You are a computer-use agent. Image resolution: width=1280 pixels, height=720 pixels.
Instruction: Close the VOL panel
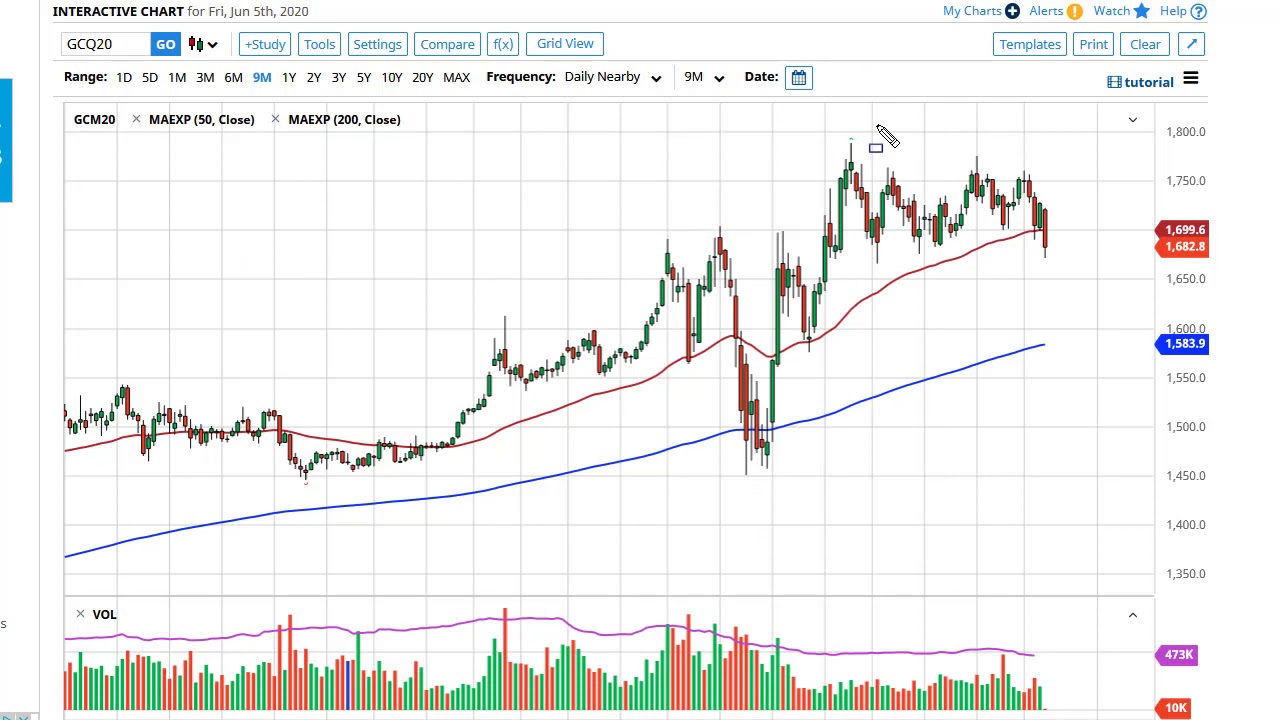click(x=80, y=614)
